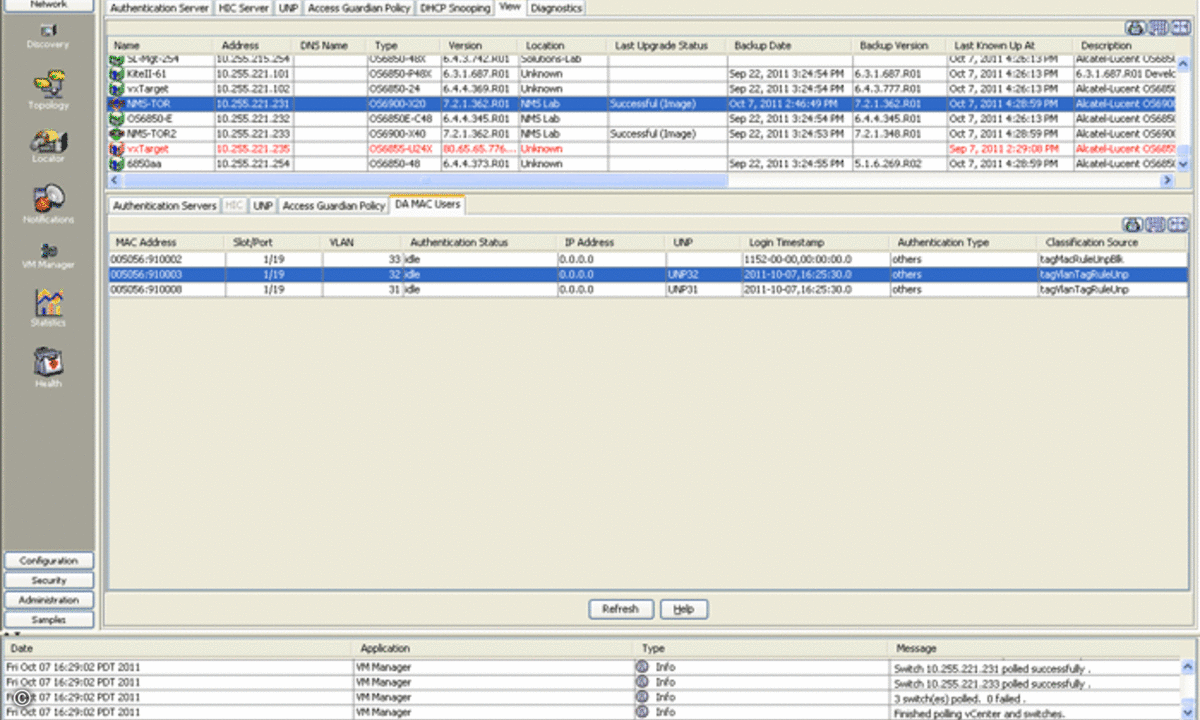Click the Help button

pyautogui.click(x=683, y=609)
